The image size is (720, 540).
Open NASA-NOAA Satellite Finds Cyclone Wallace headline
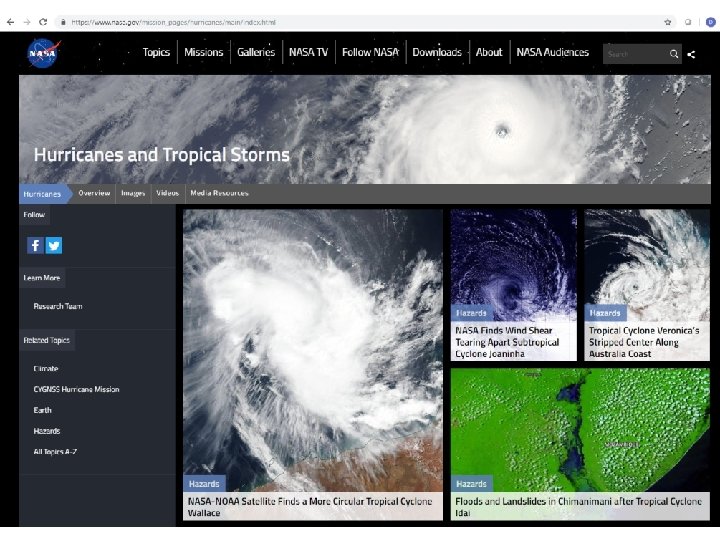[x=310, y=507]
